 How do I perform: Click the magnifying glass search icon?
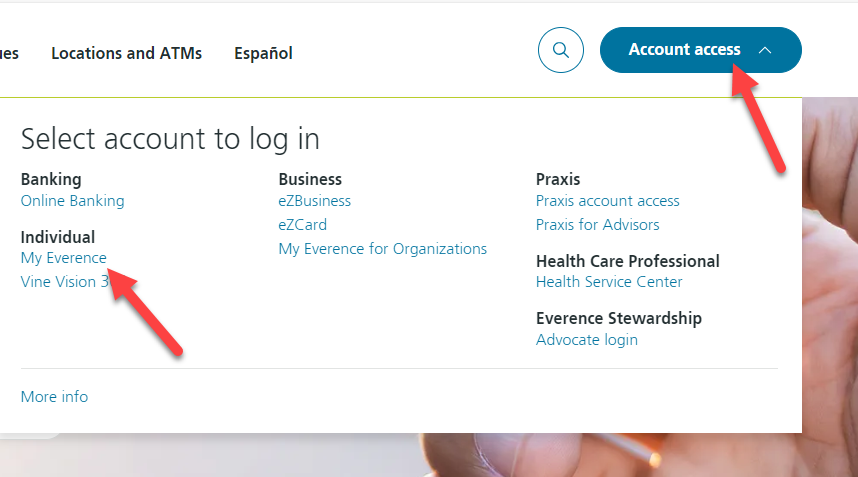(x=560, y=50)
